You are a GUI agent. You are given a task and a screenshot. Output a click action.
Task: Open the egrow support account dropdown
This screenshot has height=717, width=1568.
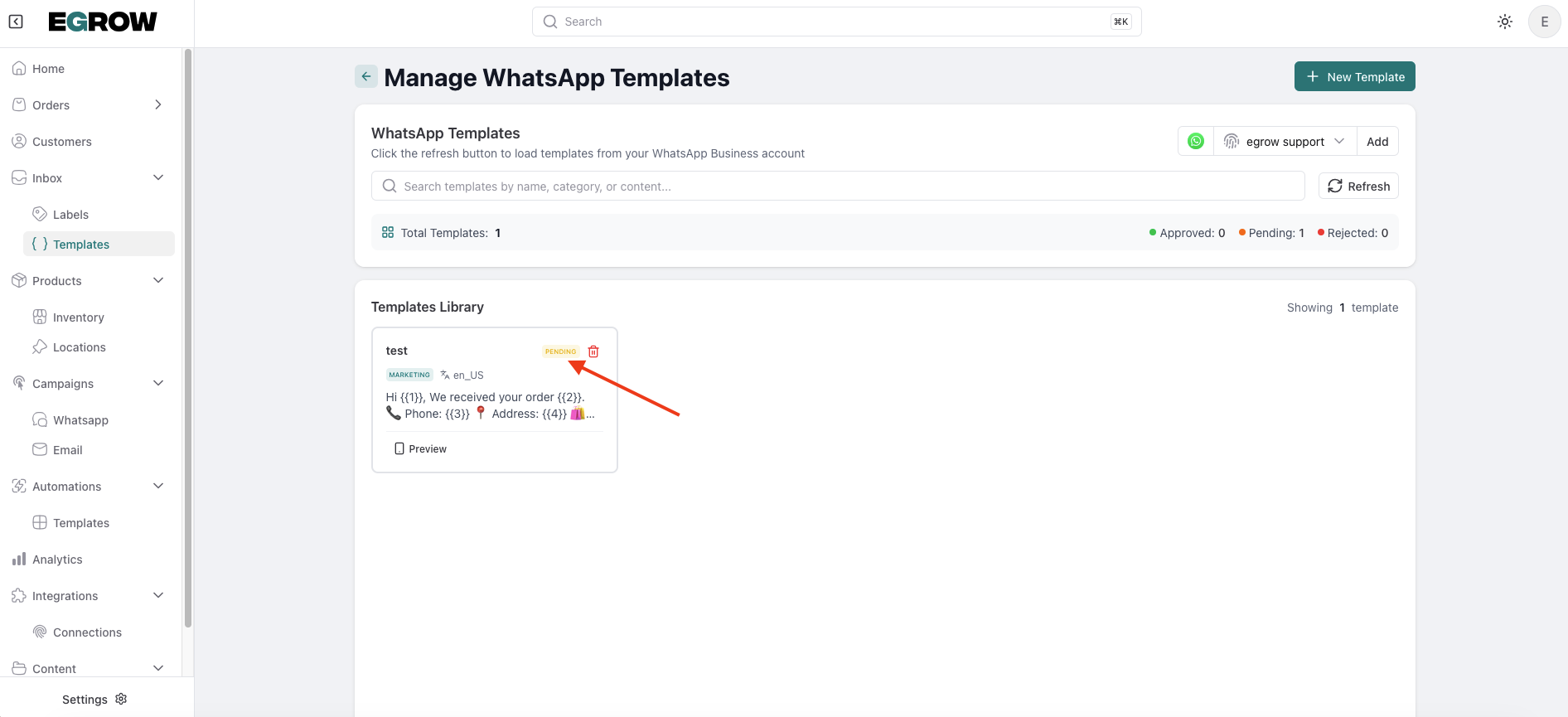click(x=1285, y=141)
